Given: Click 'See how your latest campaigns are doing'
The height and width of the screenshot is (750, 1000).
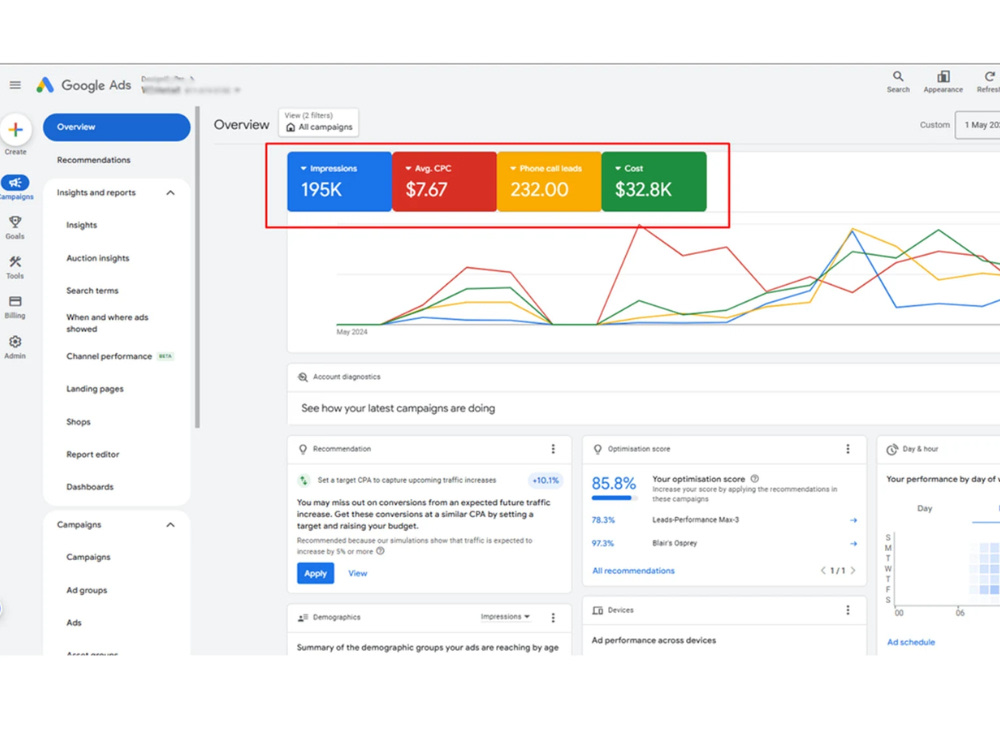Looking at the screenshot, I should coord(398,408).
